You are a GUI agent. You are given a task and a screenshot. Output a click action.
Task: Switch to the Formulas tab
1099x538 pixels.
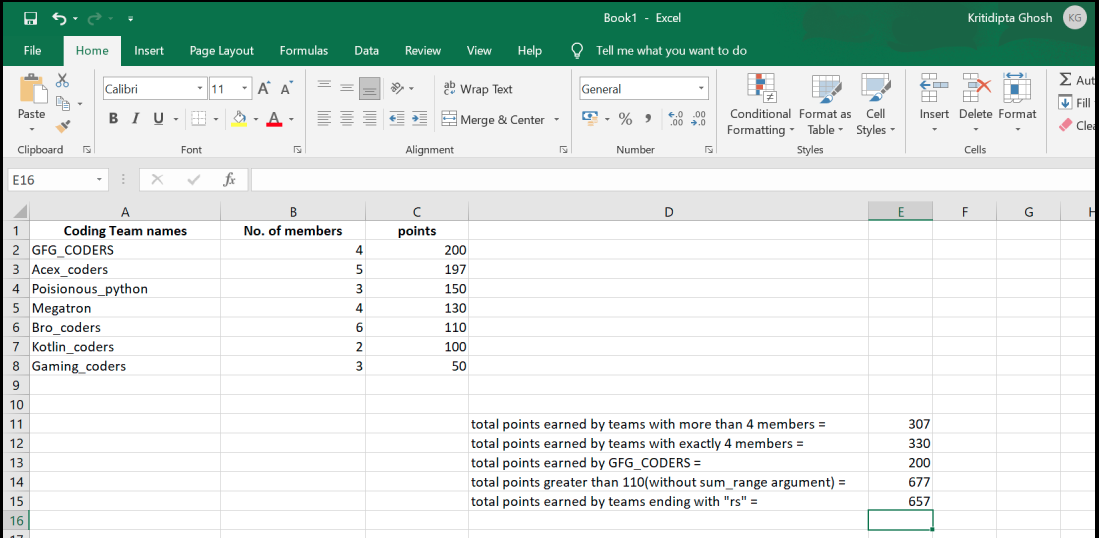303,51
